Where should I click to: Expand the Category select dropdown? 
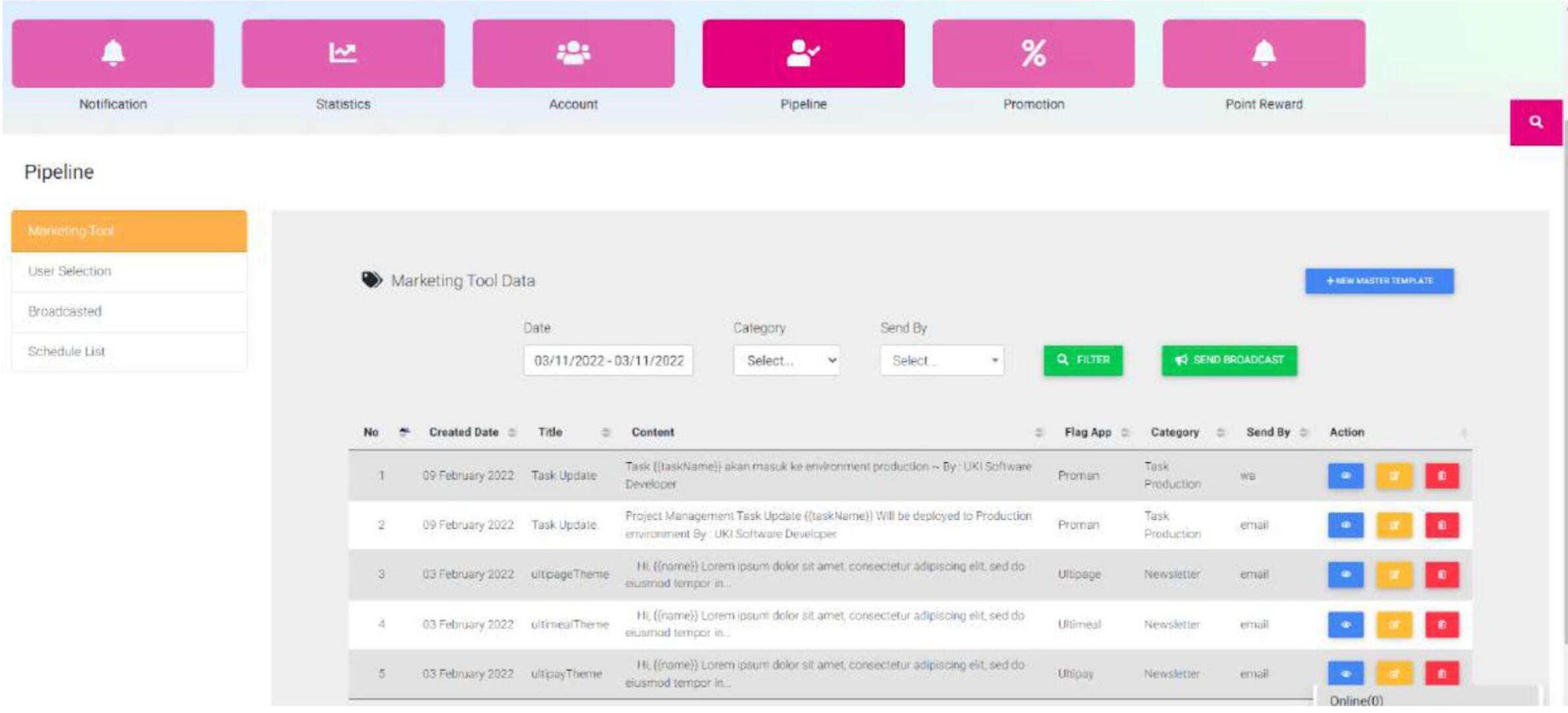pyautogui.click(x=786, y=360)
